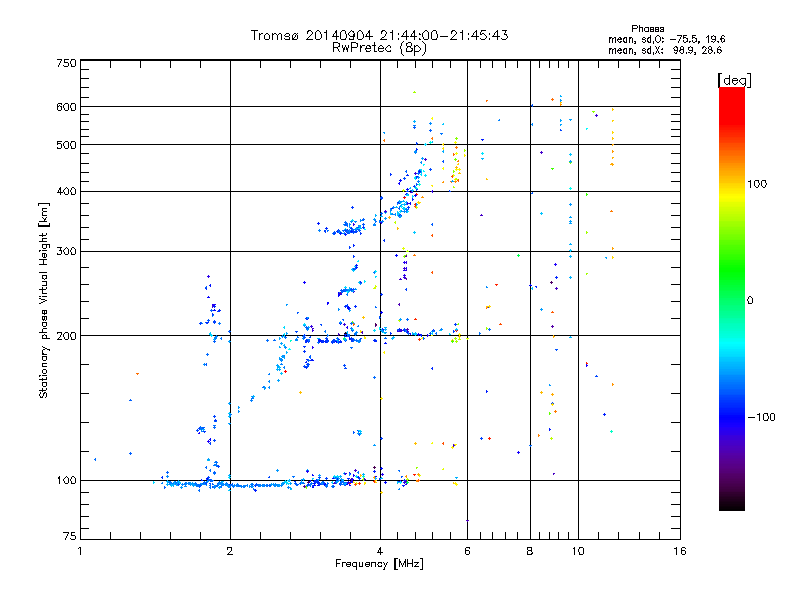
Task: Click the y-axis tick label '75'
Action: [x=70, y=536]
